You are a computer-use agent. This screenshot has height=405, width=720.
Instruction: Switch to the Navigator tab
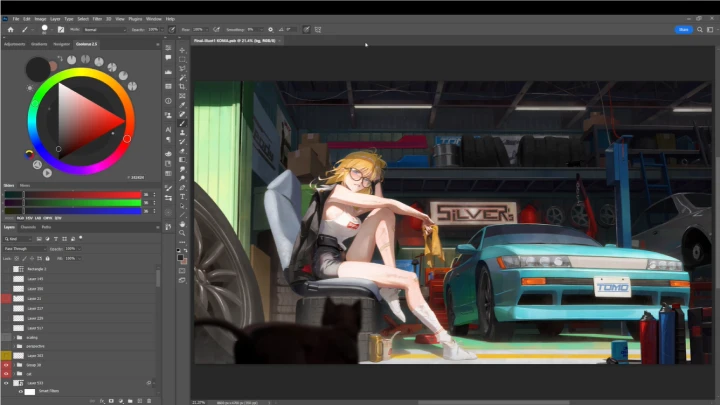point(62,44)
